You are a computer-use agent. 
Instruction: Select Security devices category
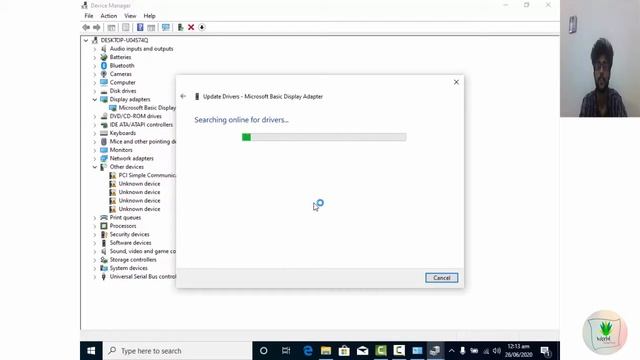pos(129,234)
